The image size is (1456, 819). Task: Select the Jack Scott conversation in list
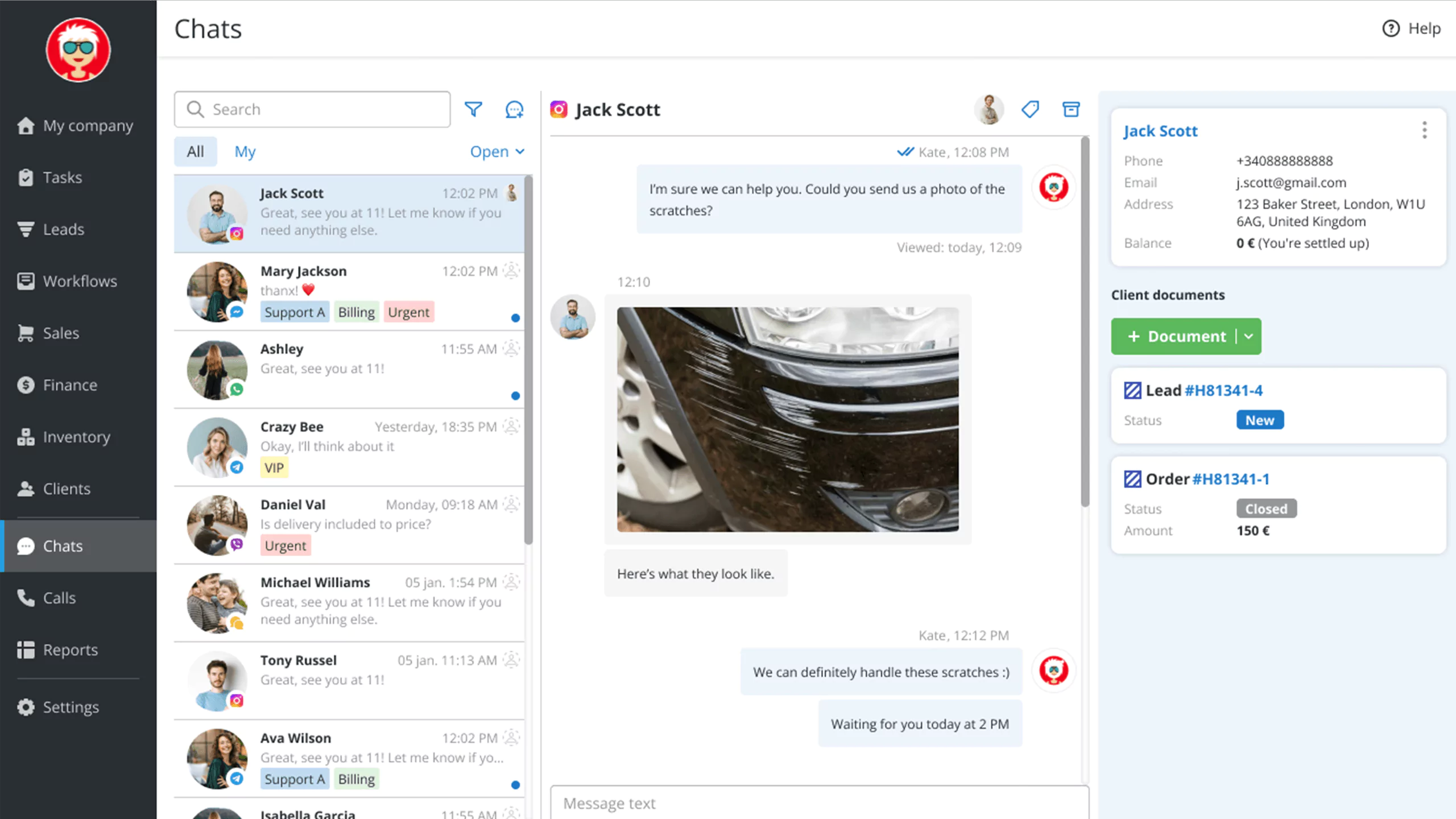pos(349,214)
